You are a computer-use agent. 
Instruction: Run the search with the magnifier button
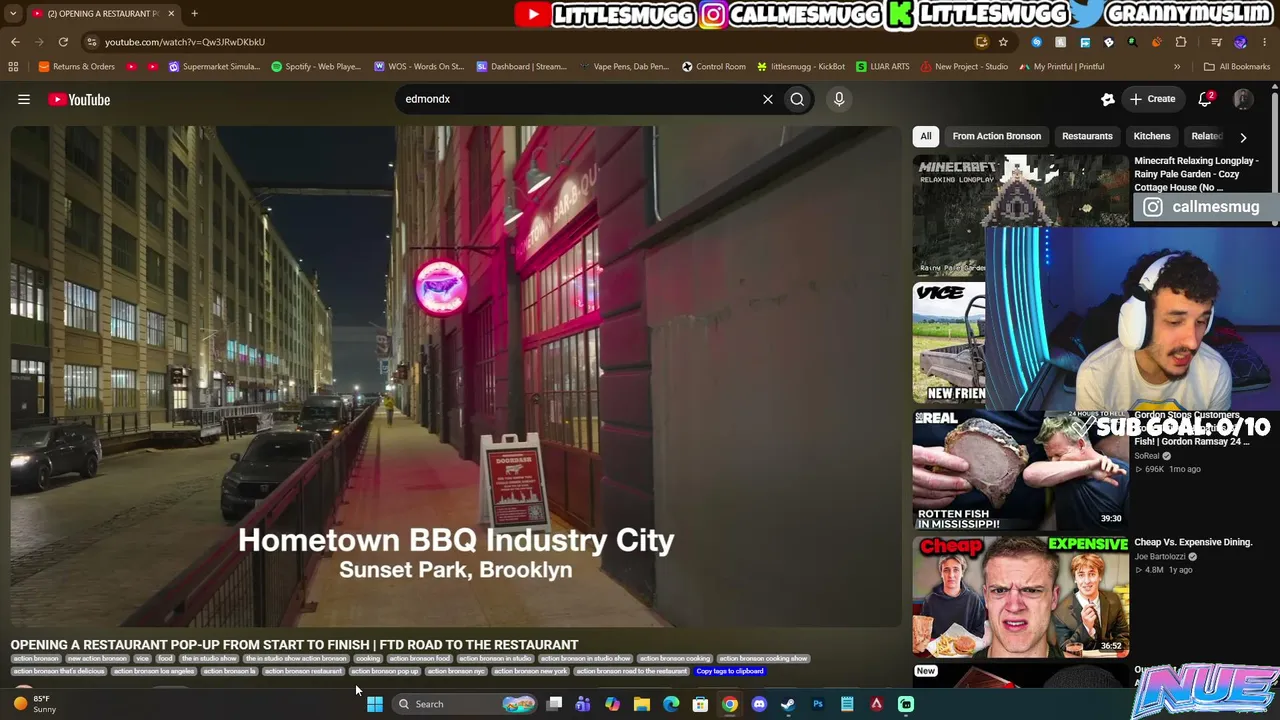797,99
